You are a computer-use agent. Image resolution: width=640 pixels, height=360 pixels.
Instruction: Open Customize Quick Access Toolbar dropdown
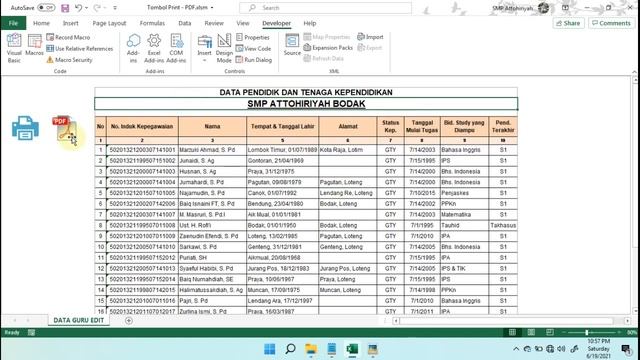(115, 8)
